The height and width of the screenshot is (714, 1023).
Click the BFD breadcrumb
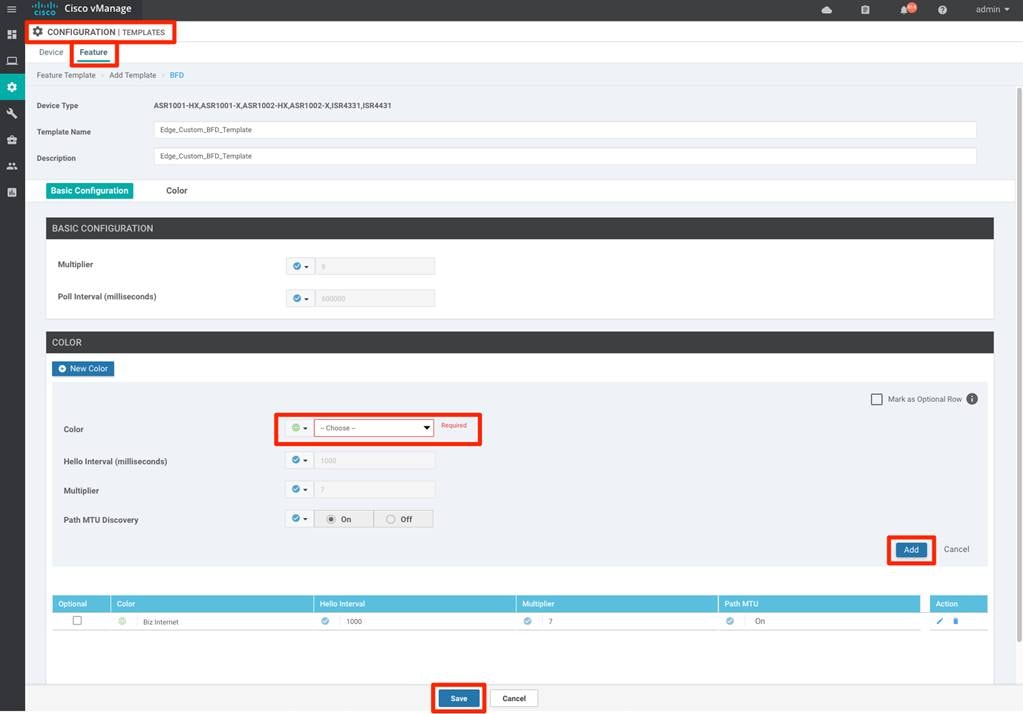(x=177, y=75)
